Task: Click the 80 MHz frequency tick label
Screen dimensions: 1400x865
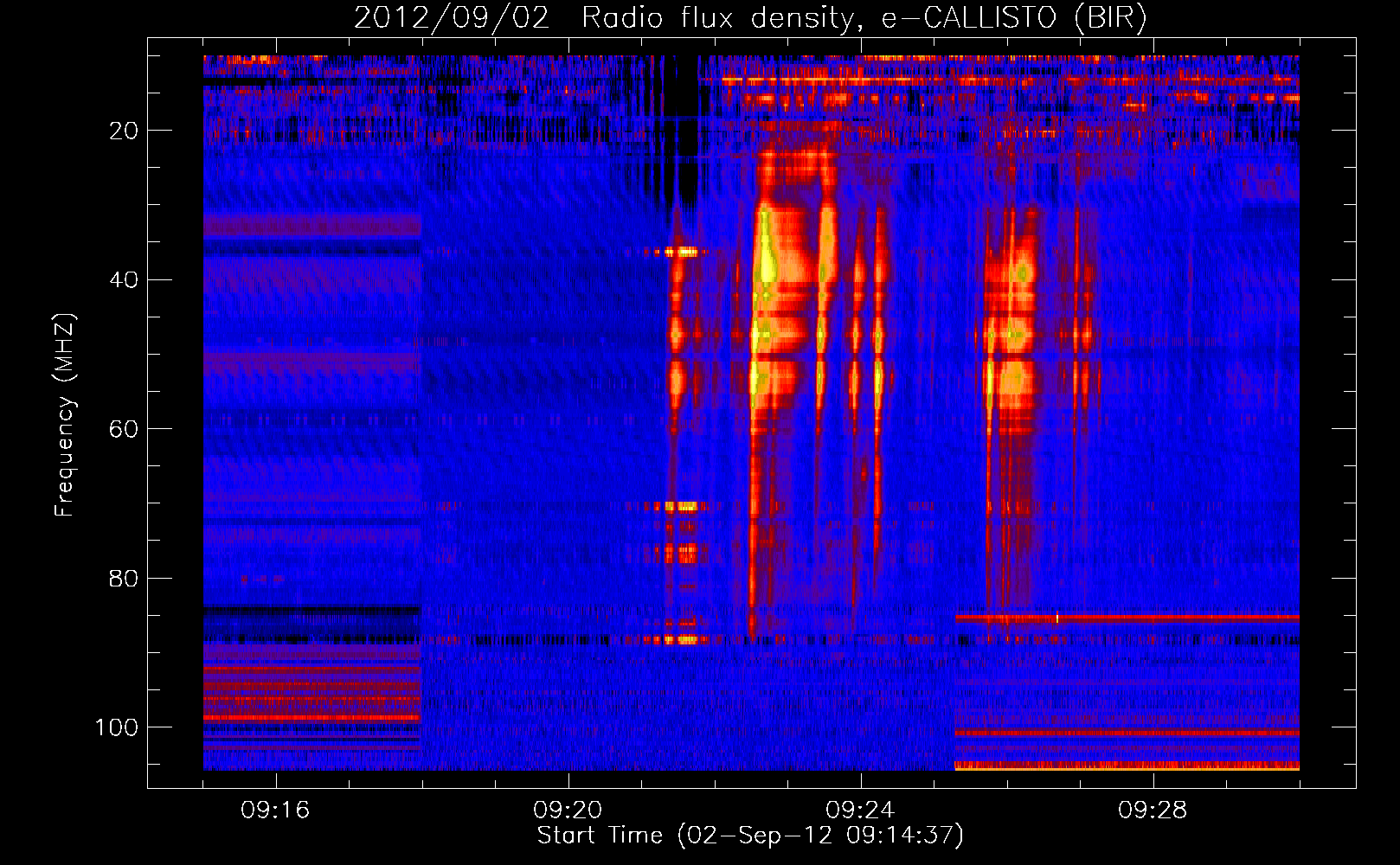Action: click(x=124, y=579)
